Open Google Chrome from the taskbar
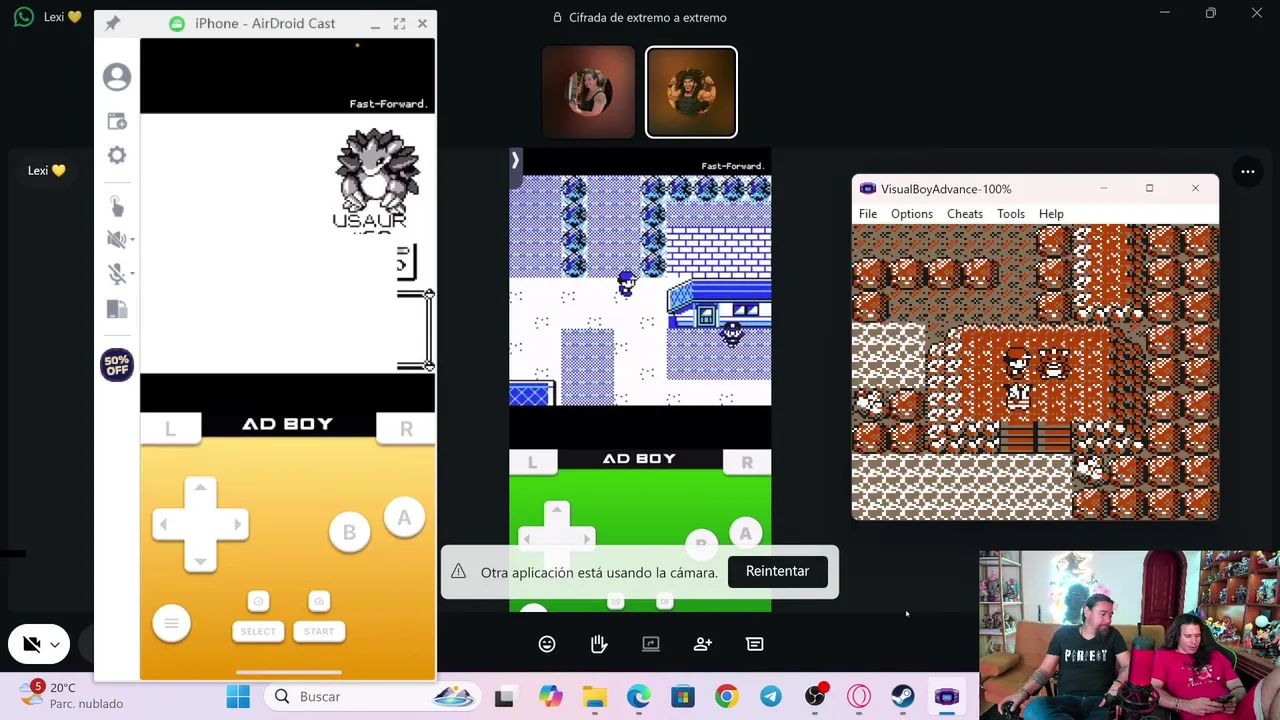The width and height of the screenshot is (1280, 720). 727,697
